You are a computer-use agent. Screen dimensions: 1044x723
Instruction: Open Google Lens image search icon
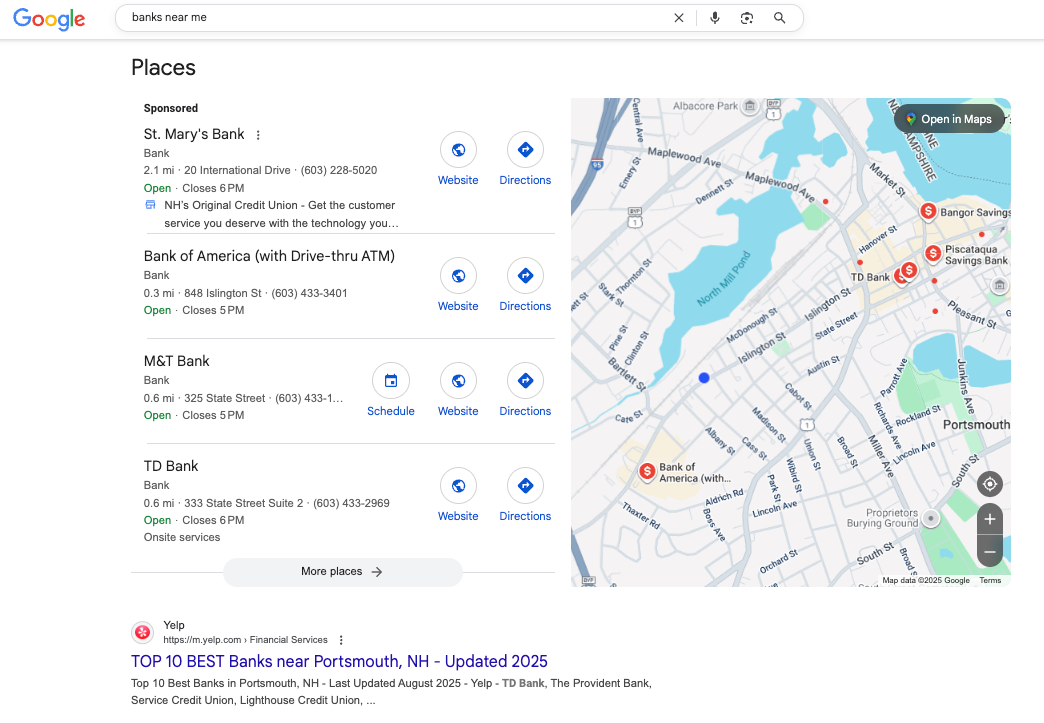click(746, 18)
